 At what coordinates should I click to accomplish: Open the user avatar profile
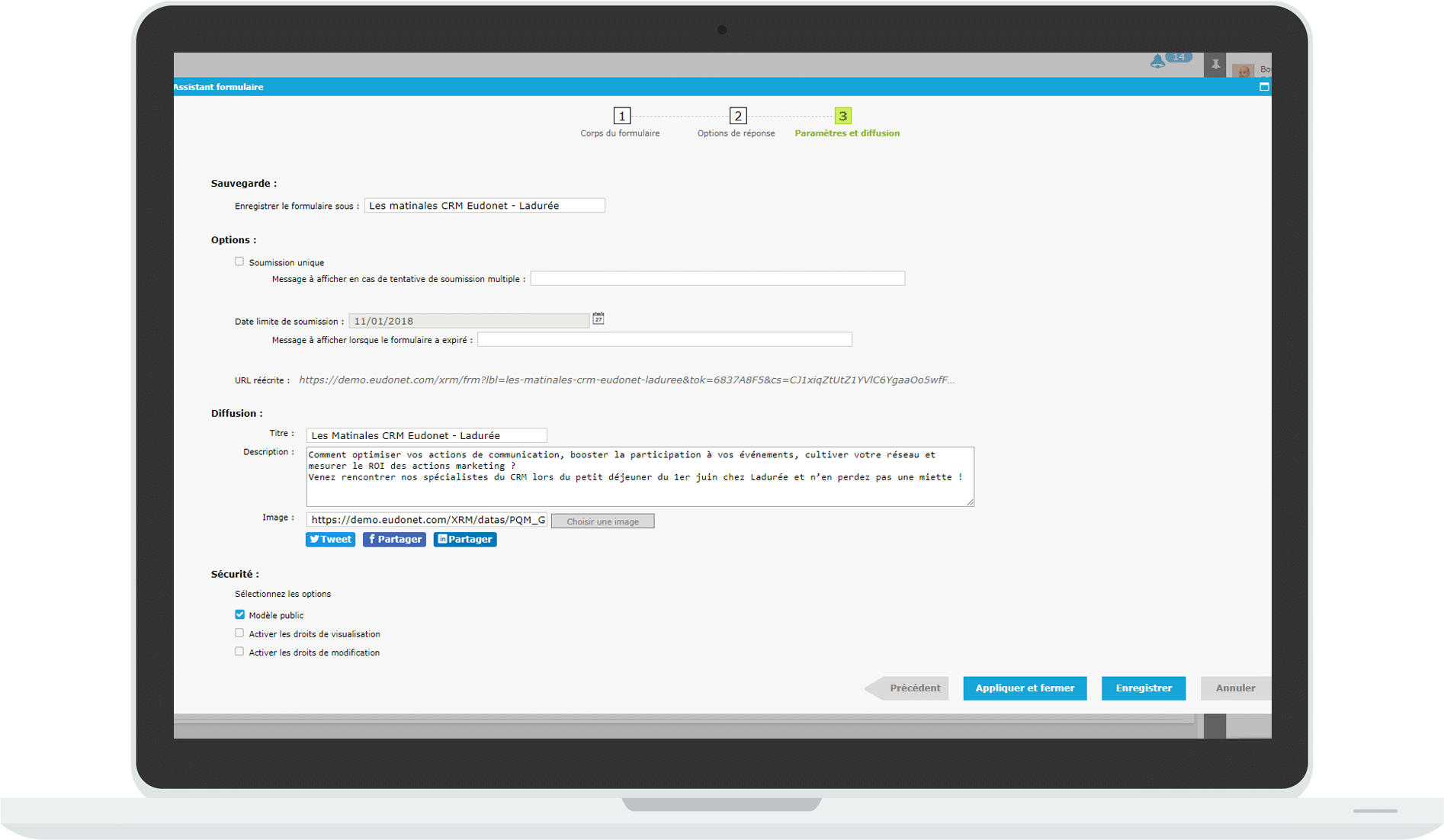[1243, 69]
